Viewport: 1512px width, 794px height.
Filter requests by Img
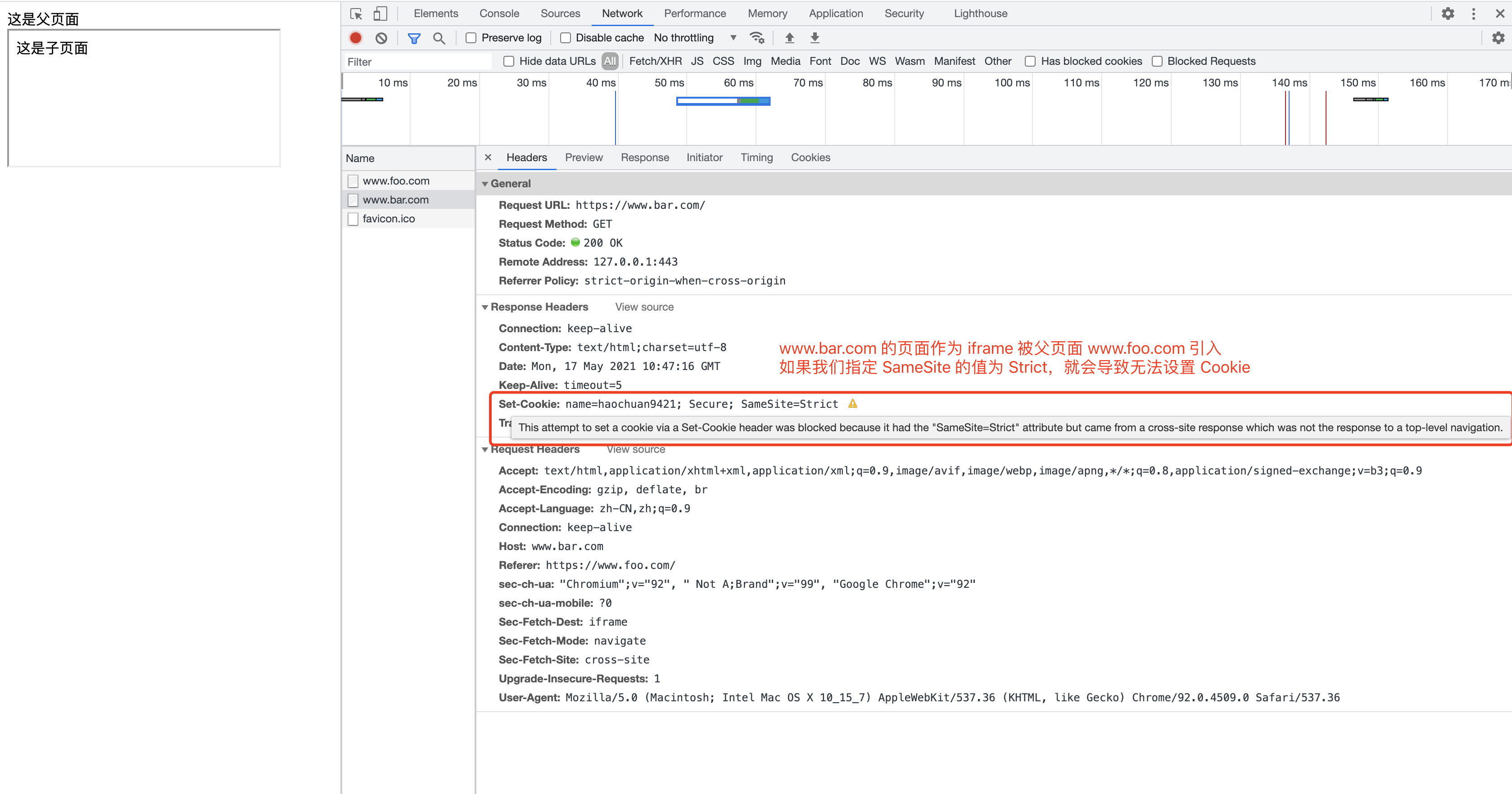click(752, 61)
